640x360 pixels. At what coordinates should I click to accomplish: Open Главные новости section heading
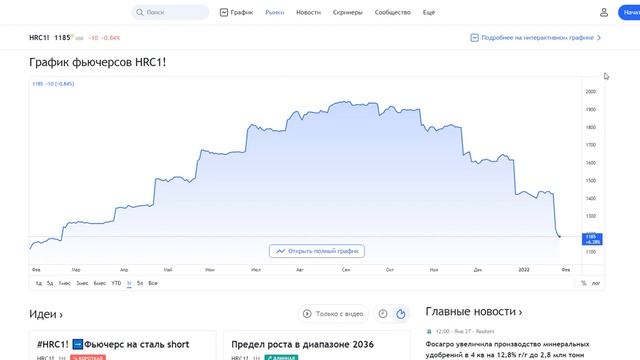[474, 311]
